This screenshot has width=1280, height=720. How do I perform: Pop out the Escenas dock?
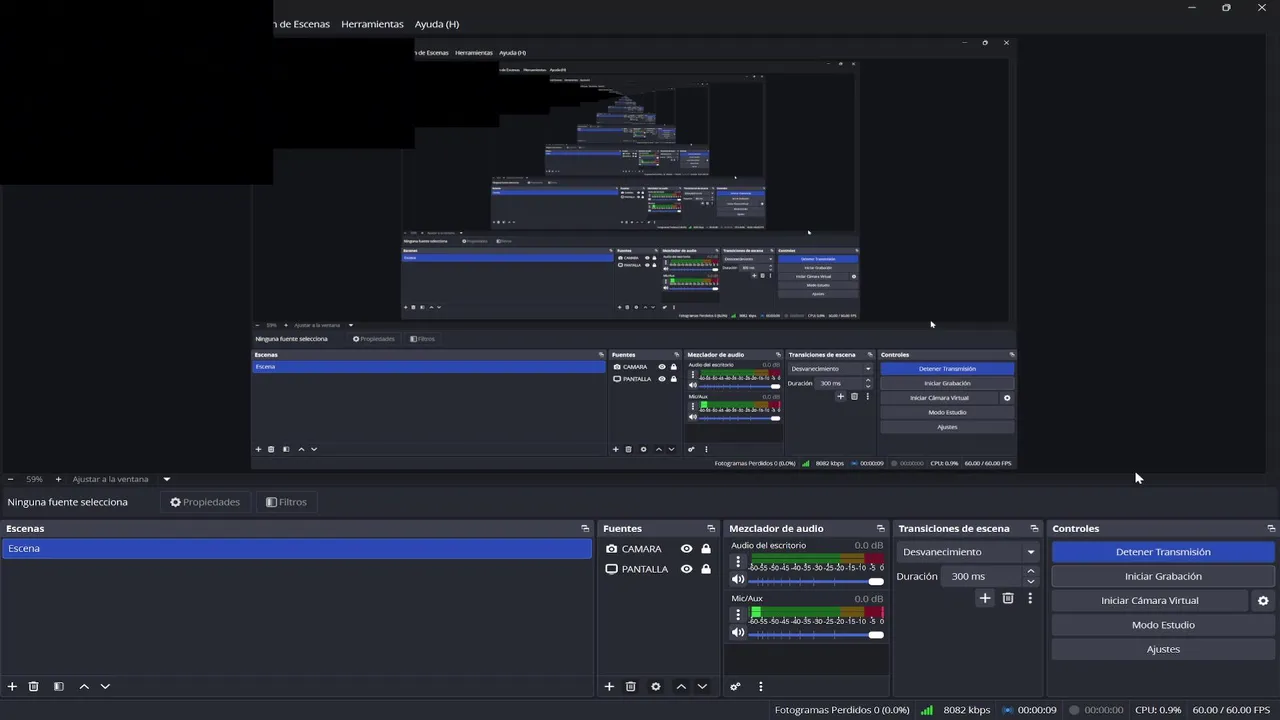(x=585, y=528)
